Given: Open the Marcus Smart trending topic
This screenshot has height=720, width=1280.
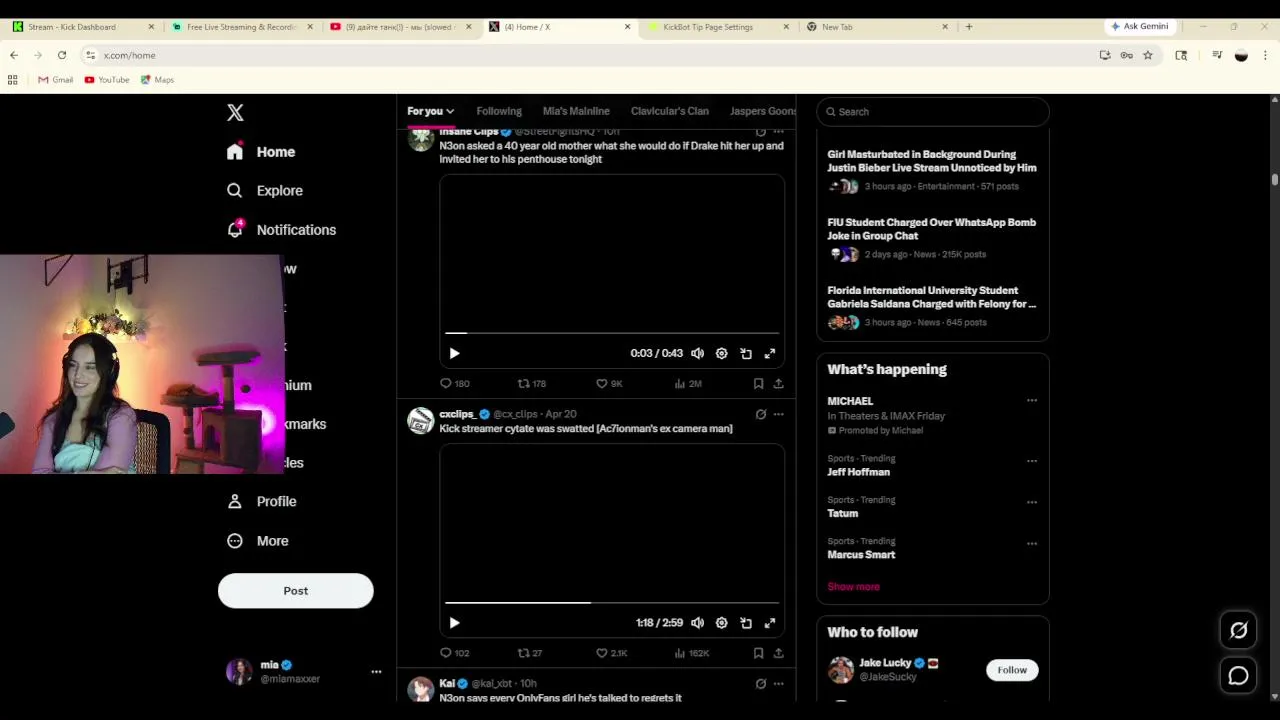Looking at the screenshot, I should pyautogui.click(x=861, y=554).
